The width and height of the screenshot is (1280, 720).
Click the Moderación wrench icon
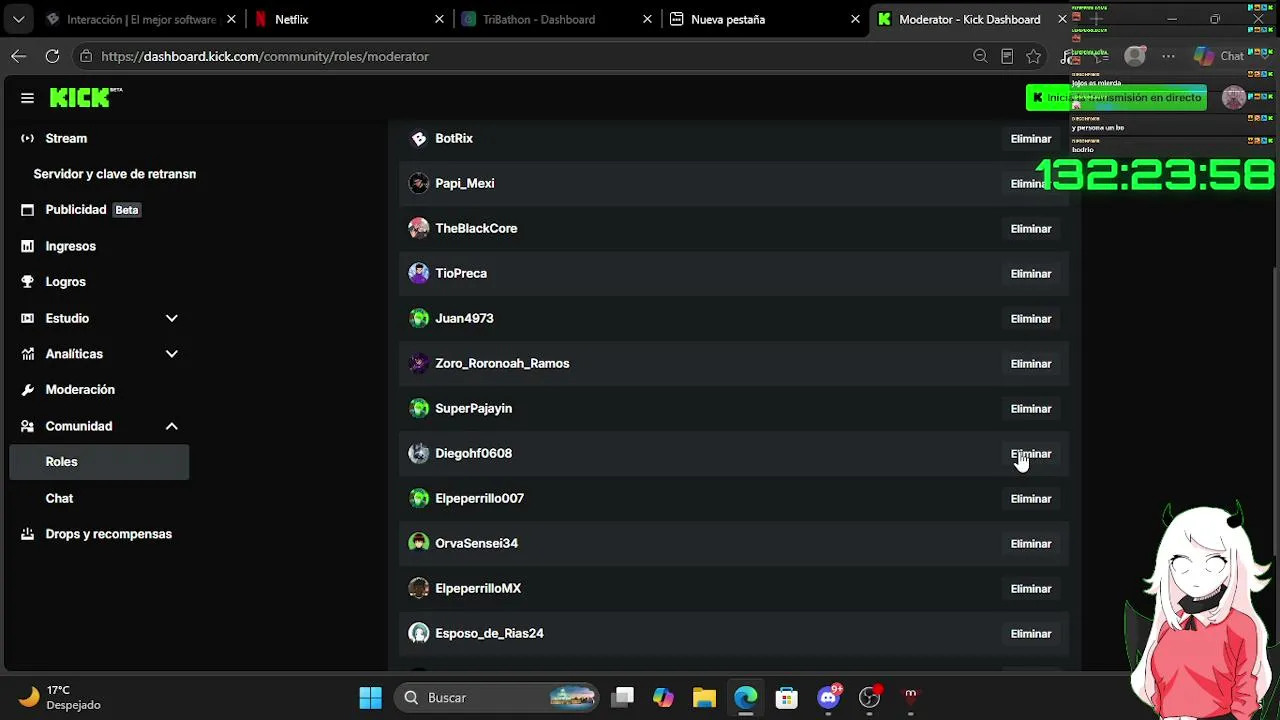point(27,390)
